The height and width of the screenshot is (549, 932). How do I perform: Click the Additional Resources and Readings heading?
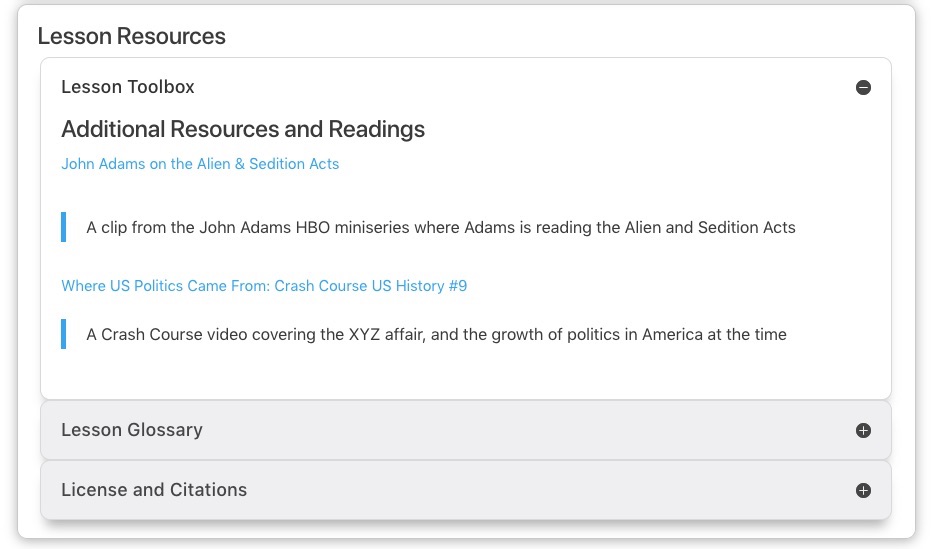[x=243, y=129]
